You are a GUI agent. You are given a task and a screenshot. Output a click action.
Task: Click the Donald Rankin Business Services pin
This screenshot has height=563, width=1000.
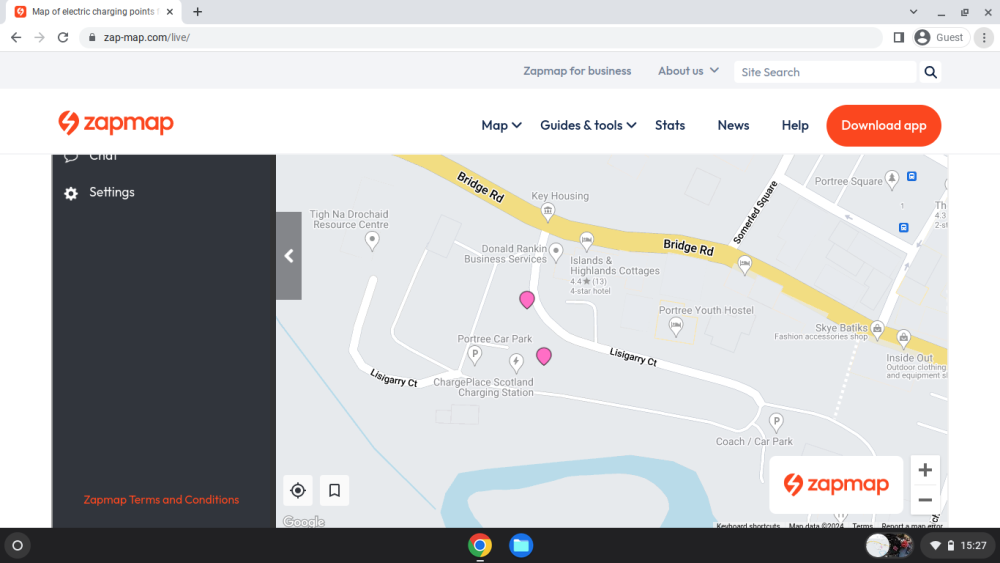(556, 252)
